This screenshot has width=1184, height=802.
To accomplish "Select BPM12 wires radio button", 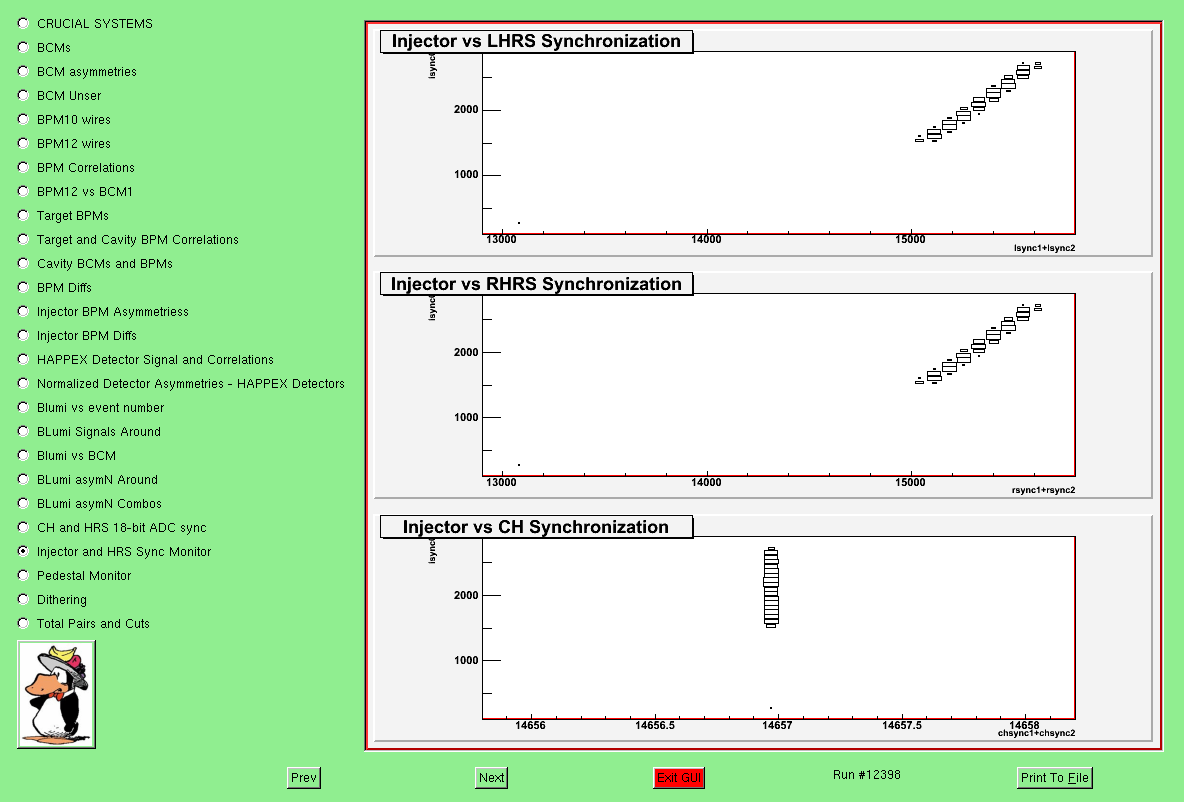I will click(x=23, y=143).
